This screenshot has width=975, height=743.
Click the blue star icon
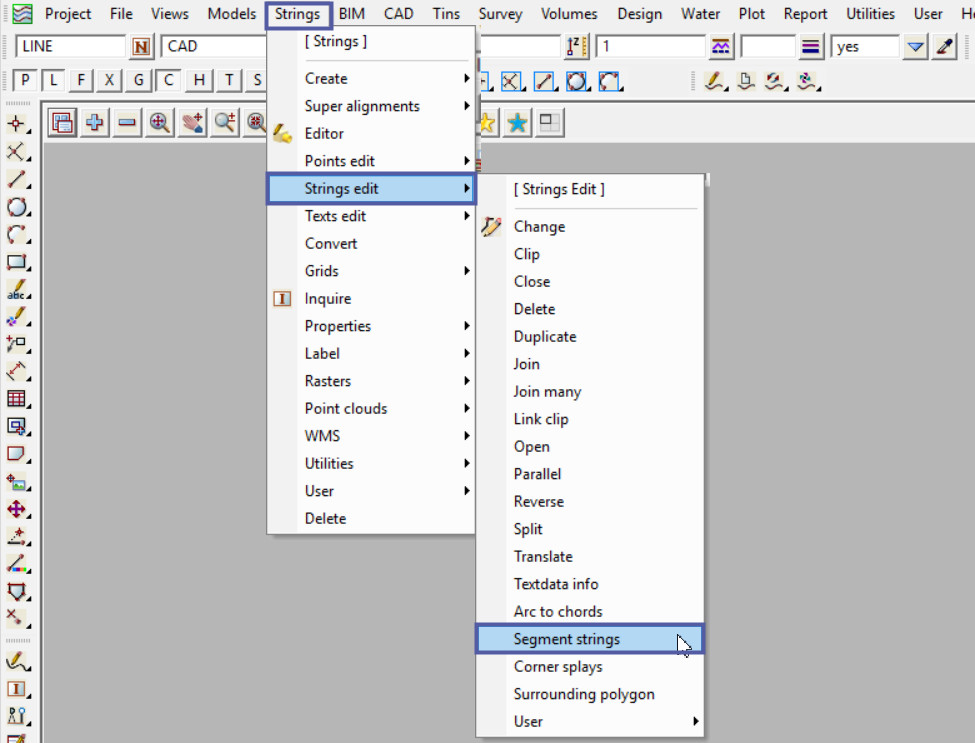pyautogui.click(x=517, y=122)
